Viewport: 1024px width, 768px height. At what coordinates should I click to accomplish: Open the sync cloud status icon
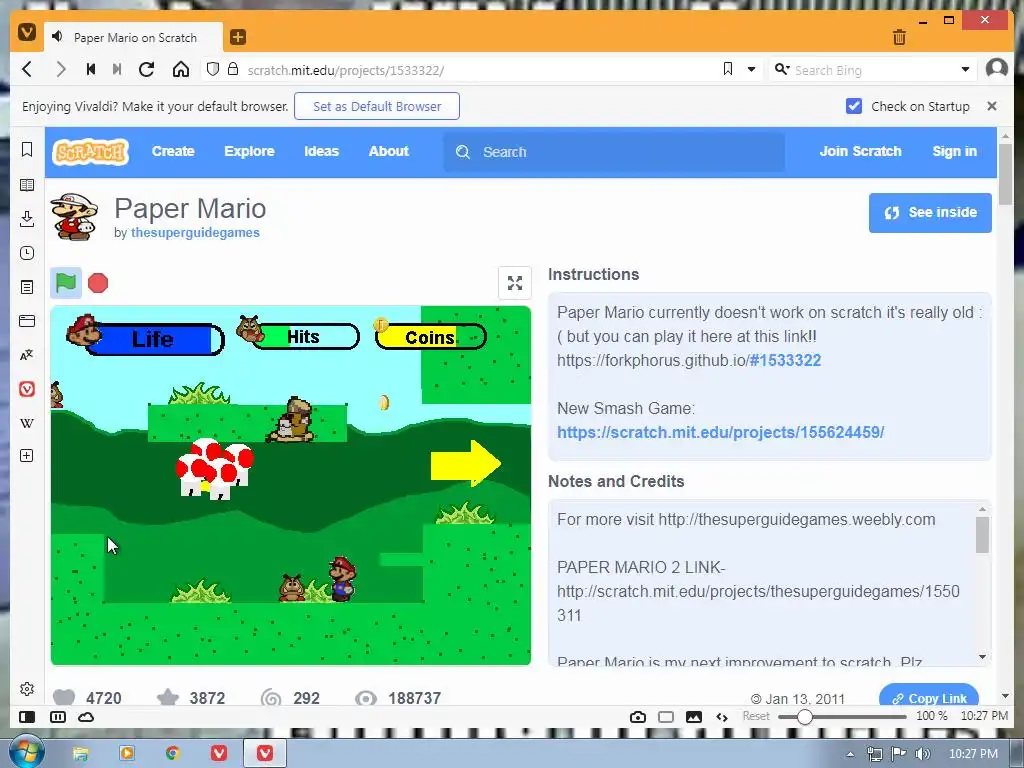tap(86, 717)
